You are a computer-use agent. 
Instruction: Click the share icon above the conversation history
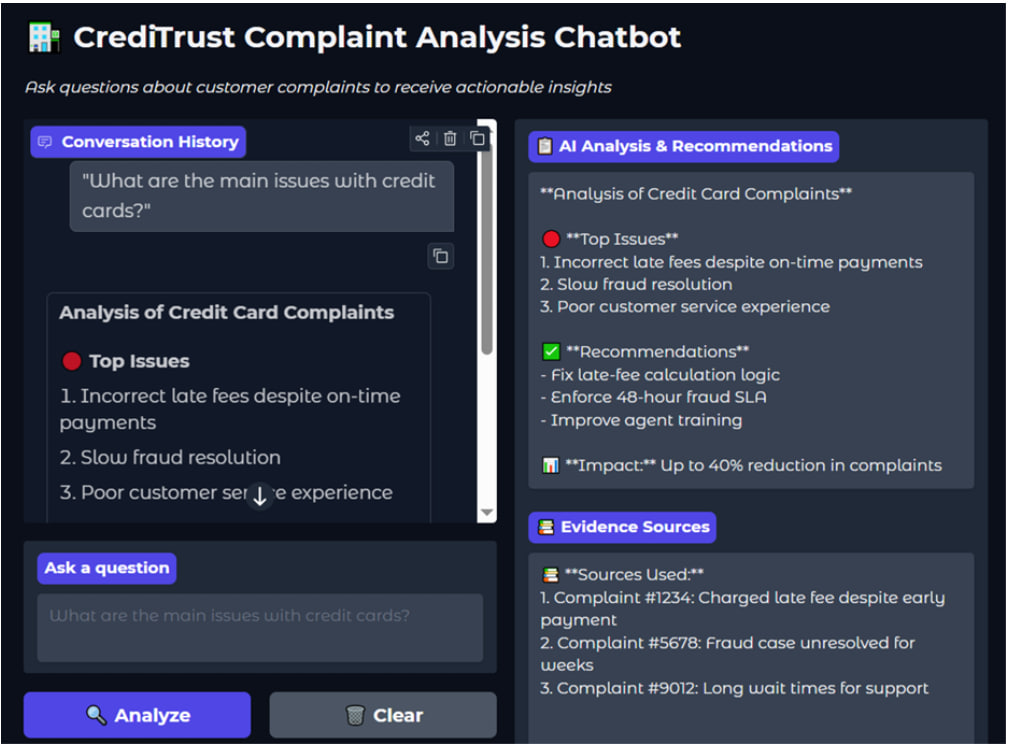pos(422,139)
